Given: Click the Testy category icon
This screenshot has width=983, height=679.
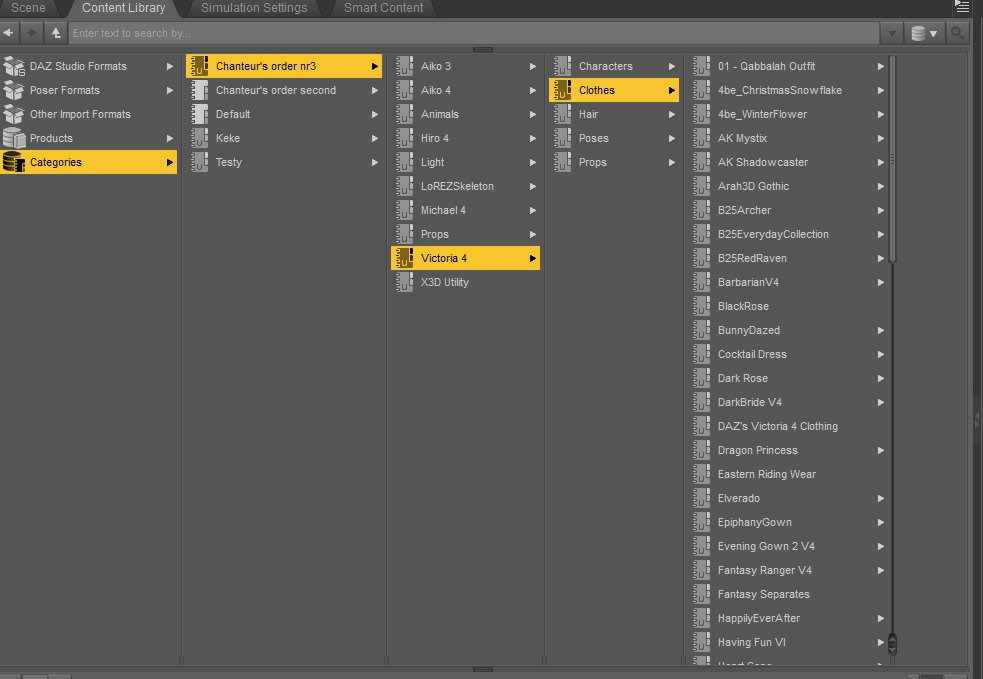Looking at the screenshot, I should click(x=199, y=162).
